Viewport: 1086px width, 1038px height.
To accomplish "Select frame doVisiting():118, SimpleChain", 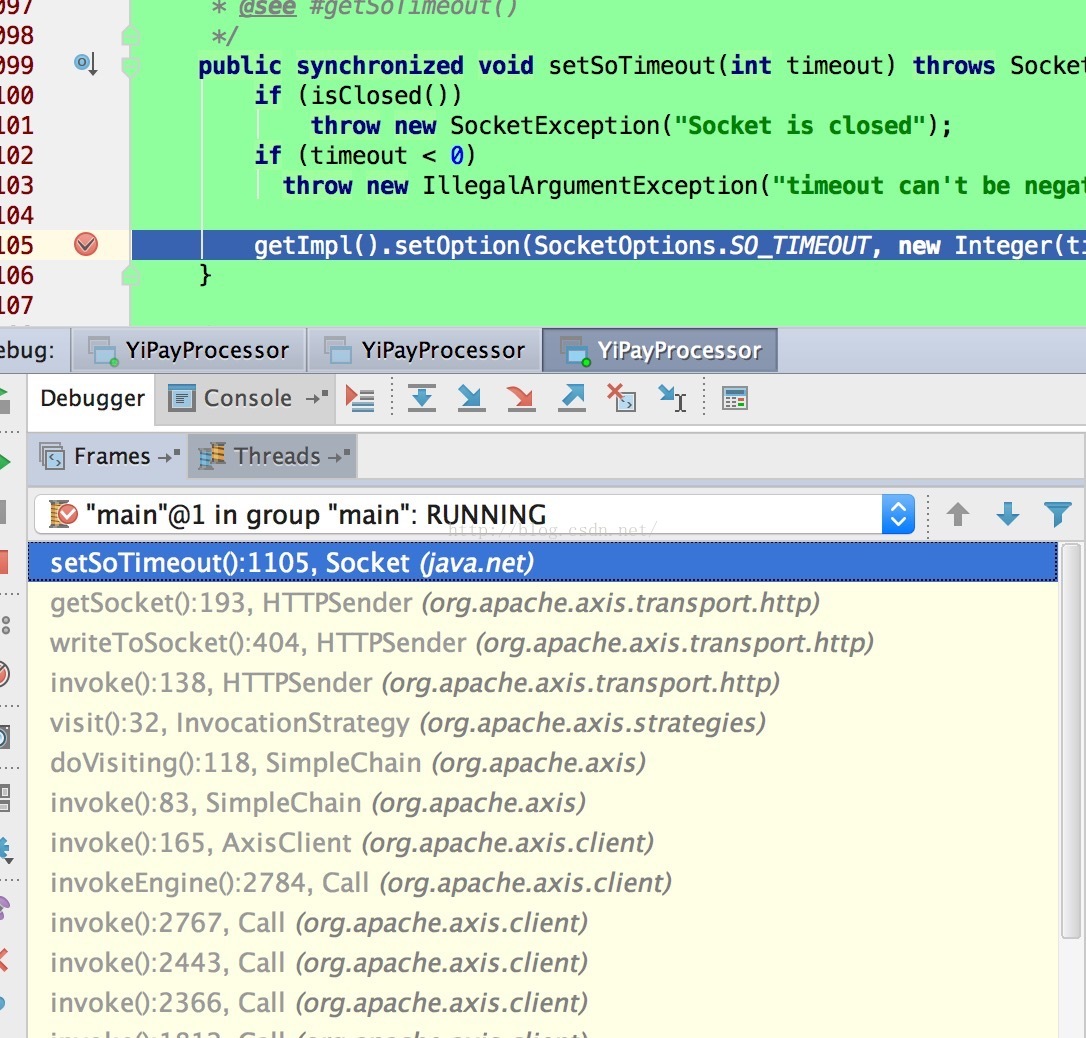I will pos(543,762).
